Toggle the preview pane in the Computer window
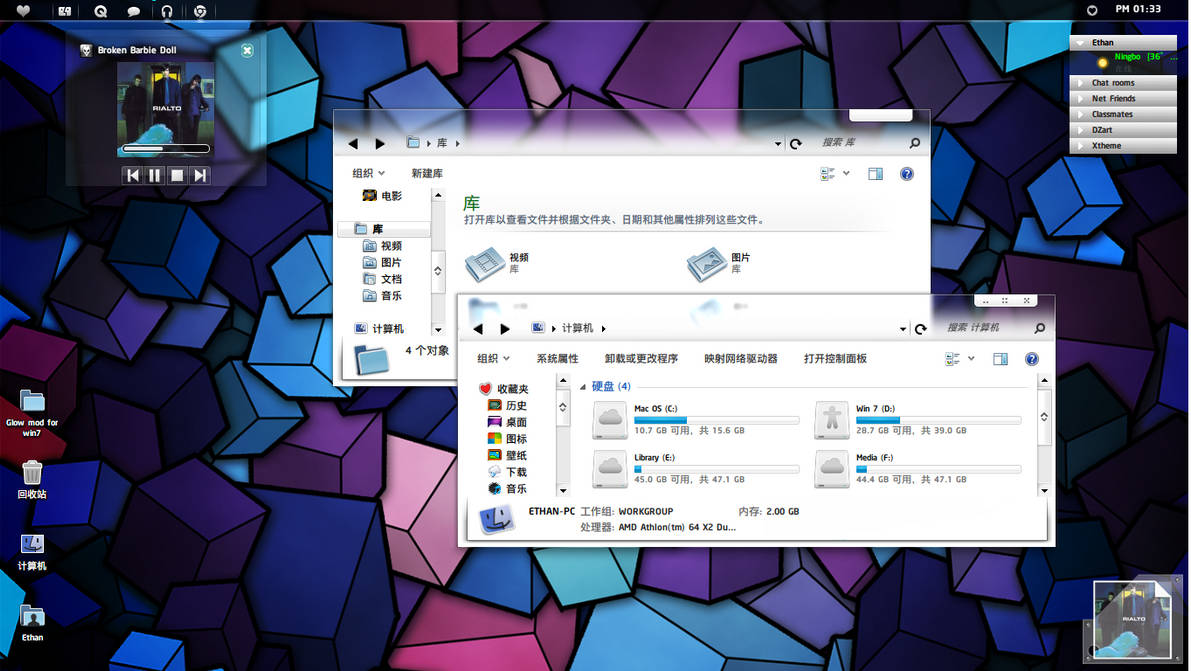The height and width of the screenshot is (671, 1191). point(1000,358)
